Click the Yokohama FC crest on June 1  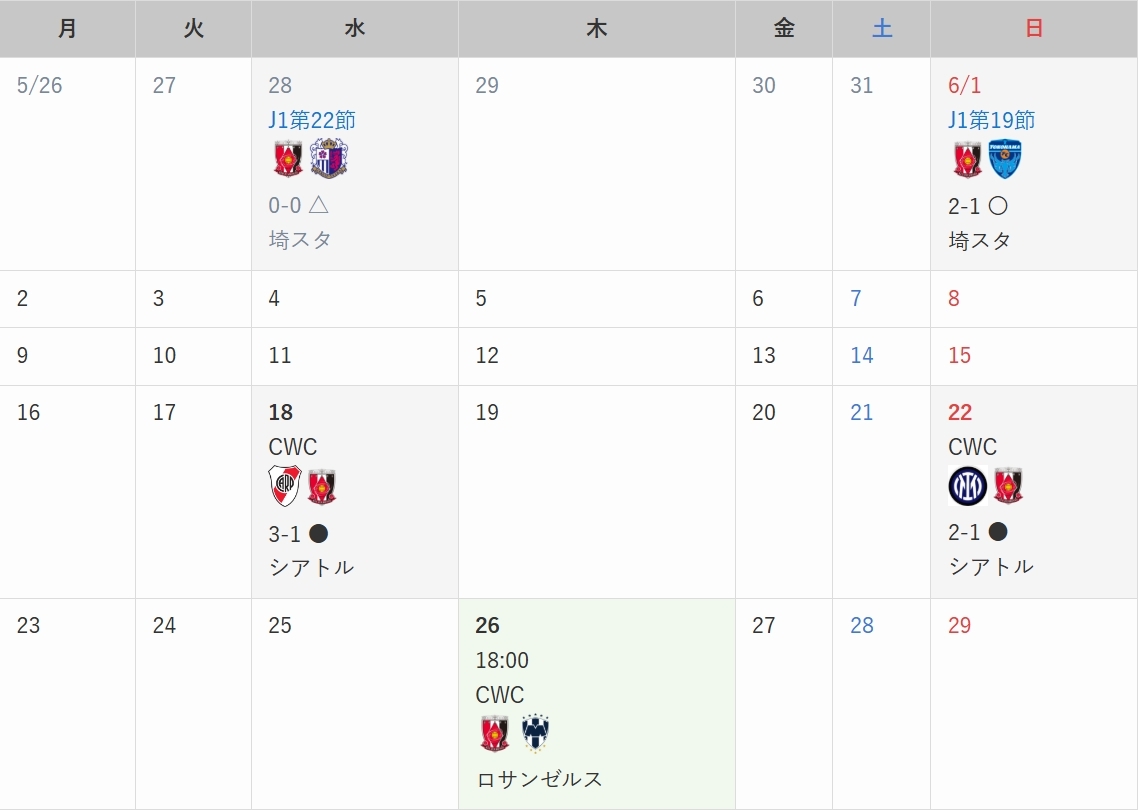coord(1005,159)
